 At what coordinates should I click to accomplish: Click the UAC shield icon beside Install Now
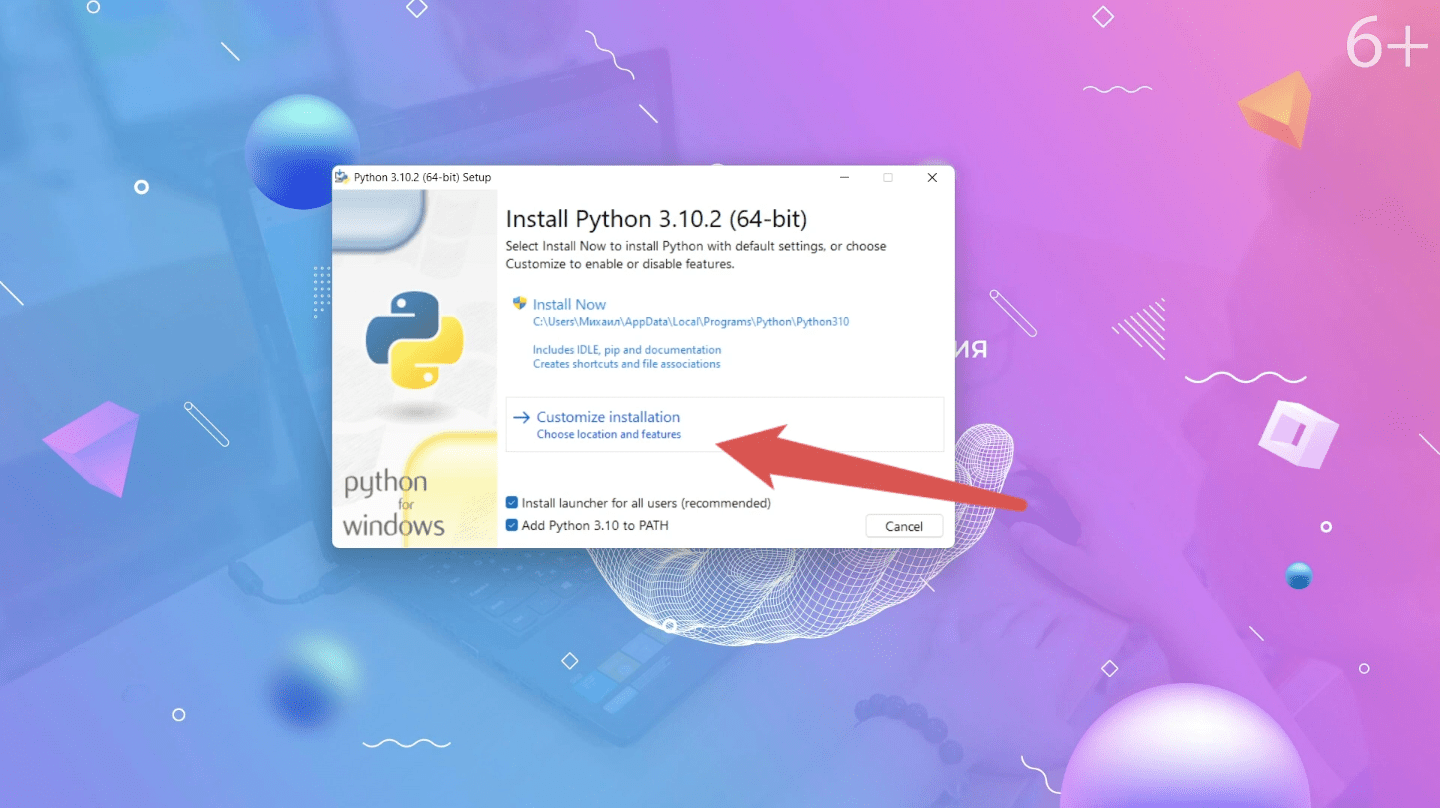coord(519,303)
